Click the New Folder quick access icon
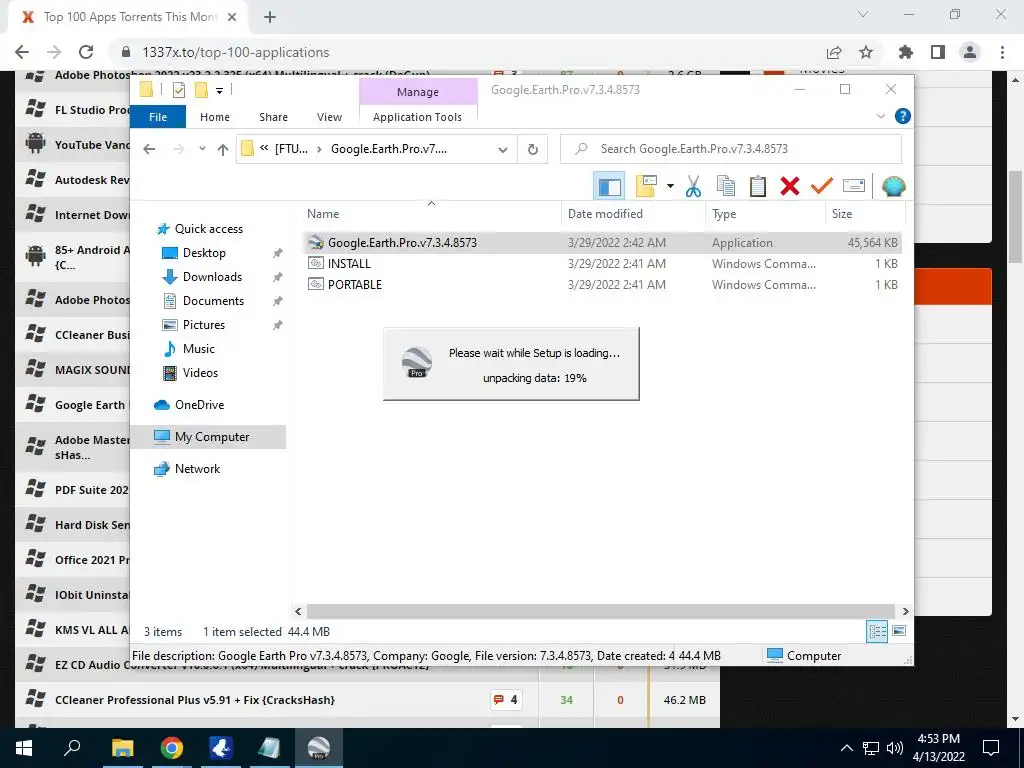 point(202,90)
